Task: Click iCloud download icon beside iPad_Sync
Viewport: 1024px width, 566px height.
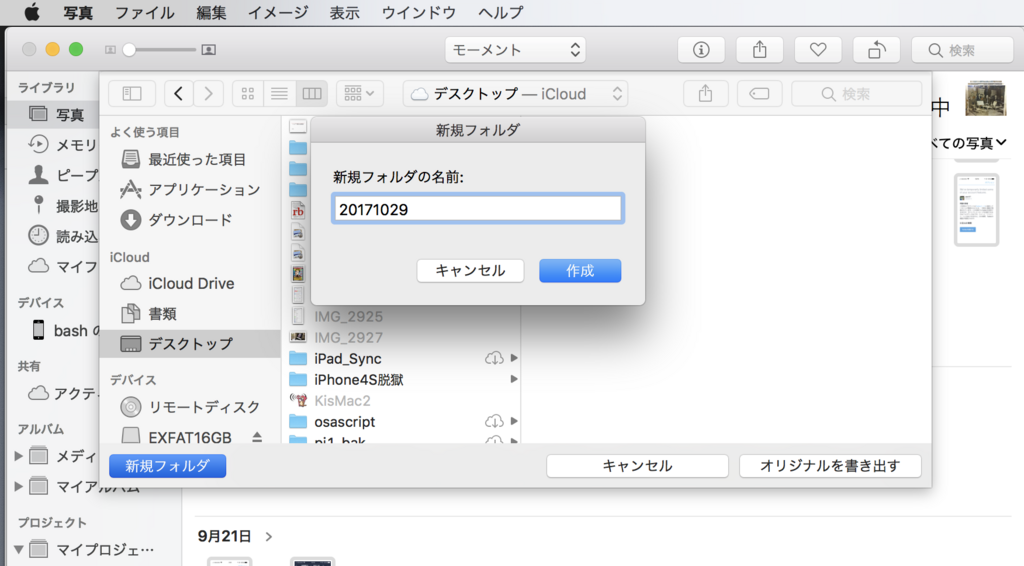Action: coord(494,358)
